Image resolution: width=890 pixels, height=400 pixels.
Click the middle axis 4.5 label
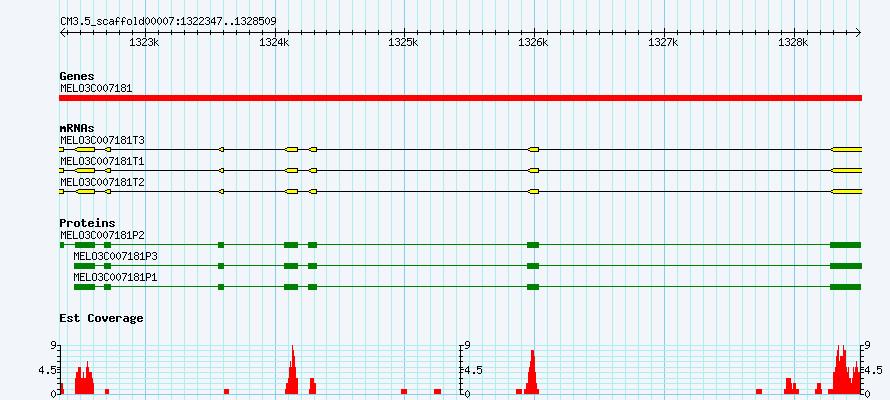coord(473,370)
